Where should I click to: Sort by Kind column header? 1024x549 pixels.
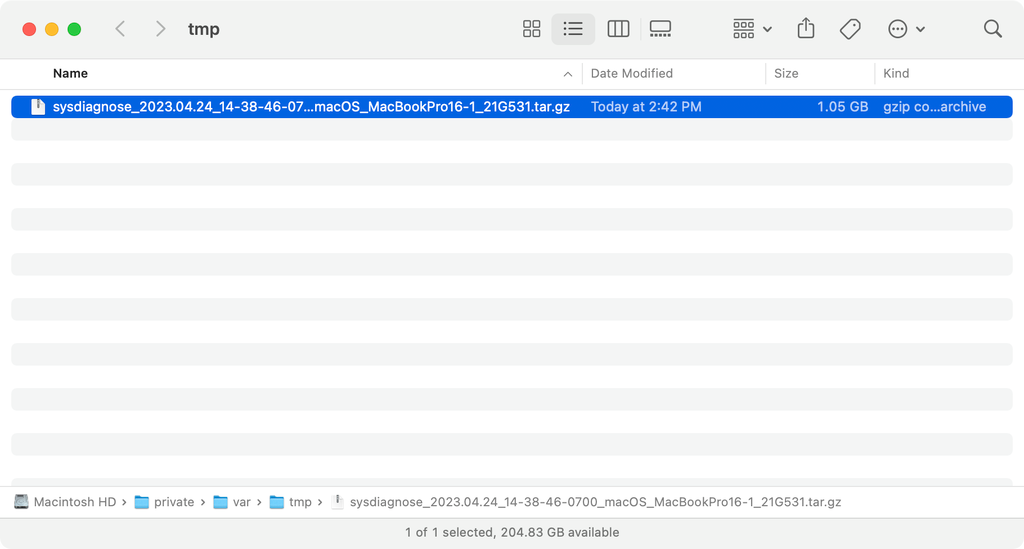896,73
